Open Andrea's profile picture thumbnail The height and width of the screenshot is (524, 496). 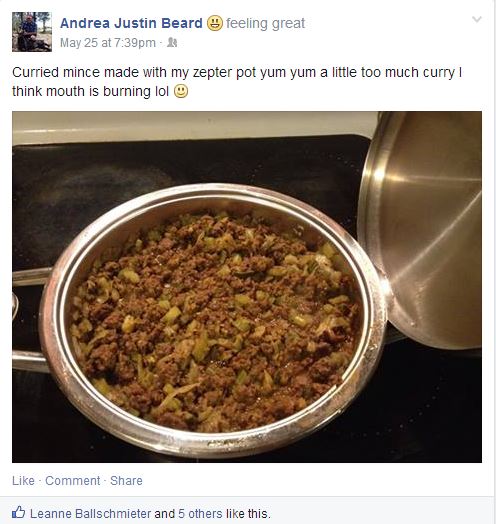point(32,32)
